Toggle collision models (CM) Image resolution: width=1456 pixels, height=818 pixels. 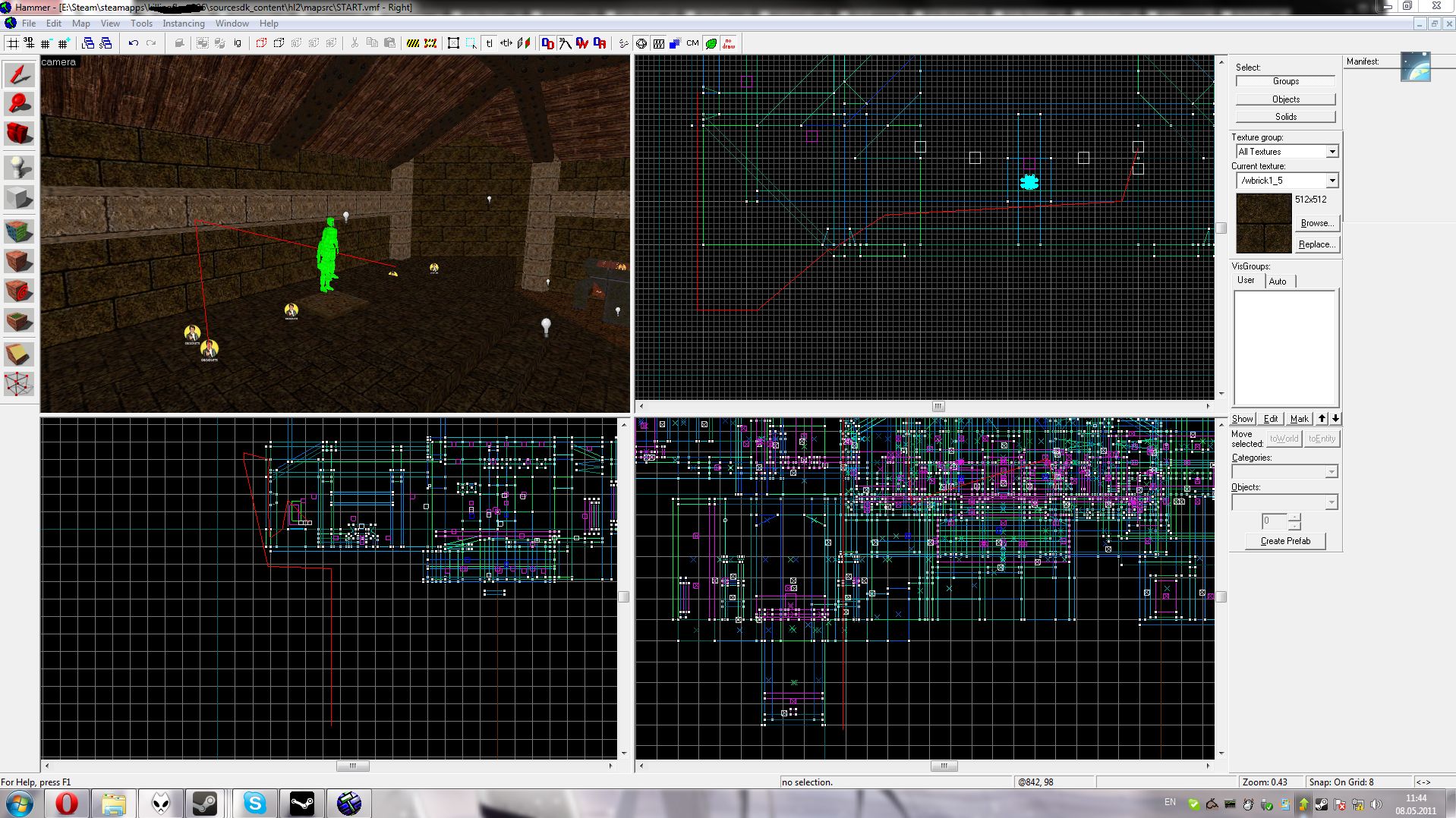coord(692,43)
